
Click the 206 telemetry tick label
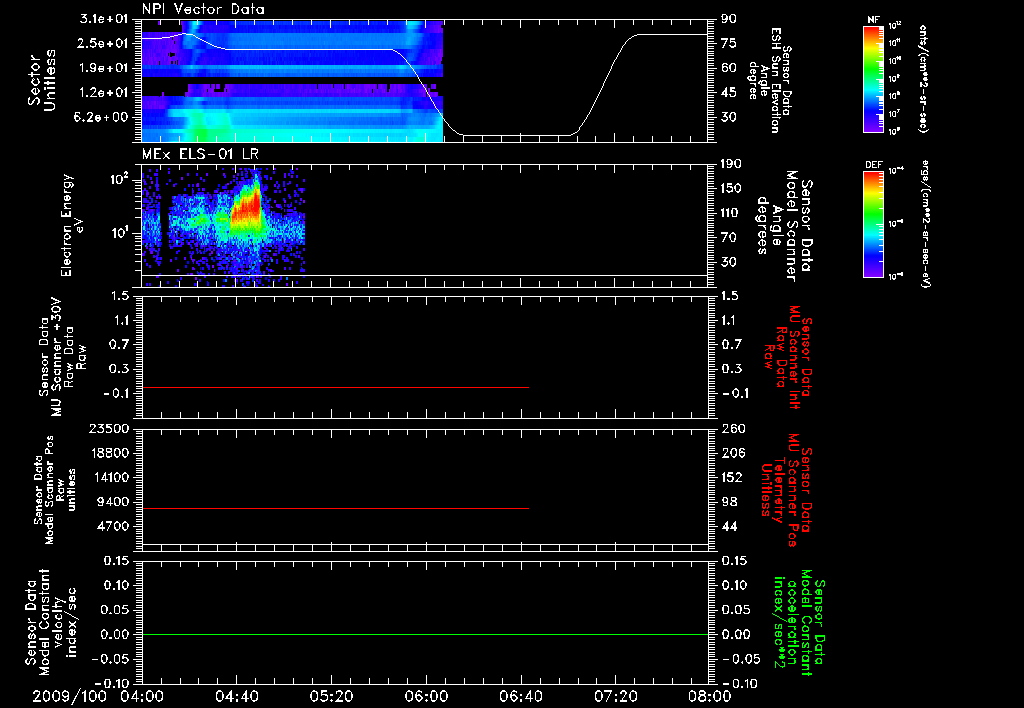(731, 453)
